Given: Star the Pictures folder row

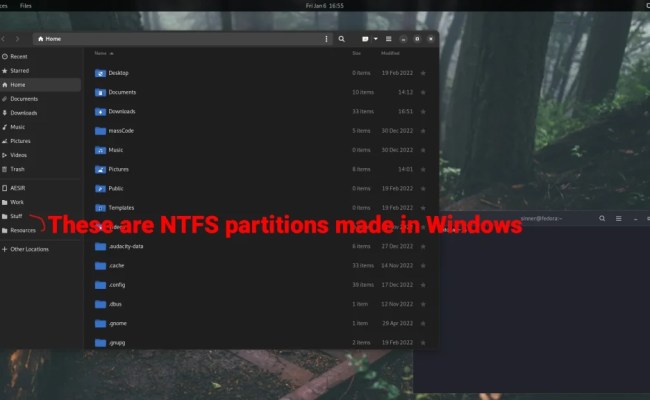Looking at the screenshot, I should (x=423, y=169).
